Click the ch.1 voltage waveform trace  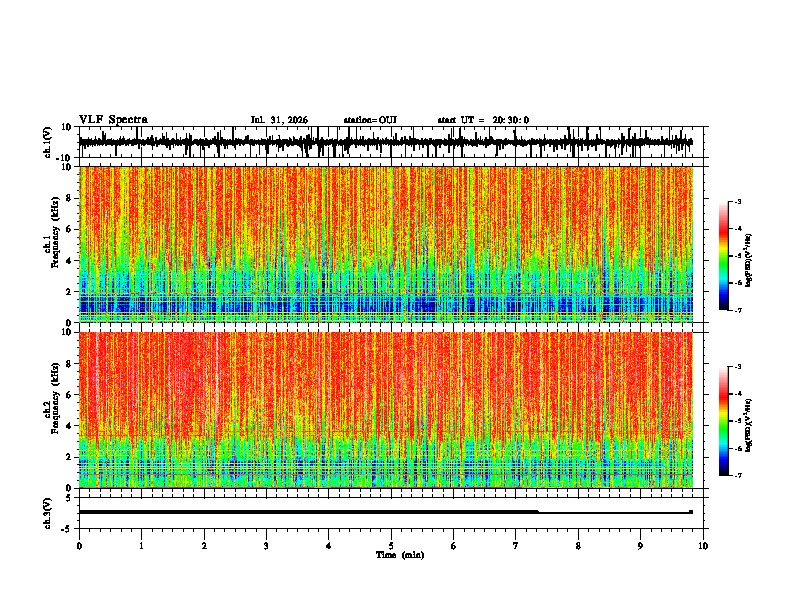point(385,142)
